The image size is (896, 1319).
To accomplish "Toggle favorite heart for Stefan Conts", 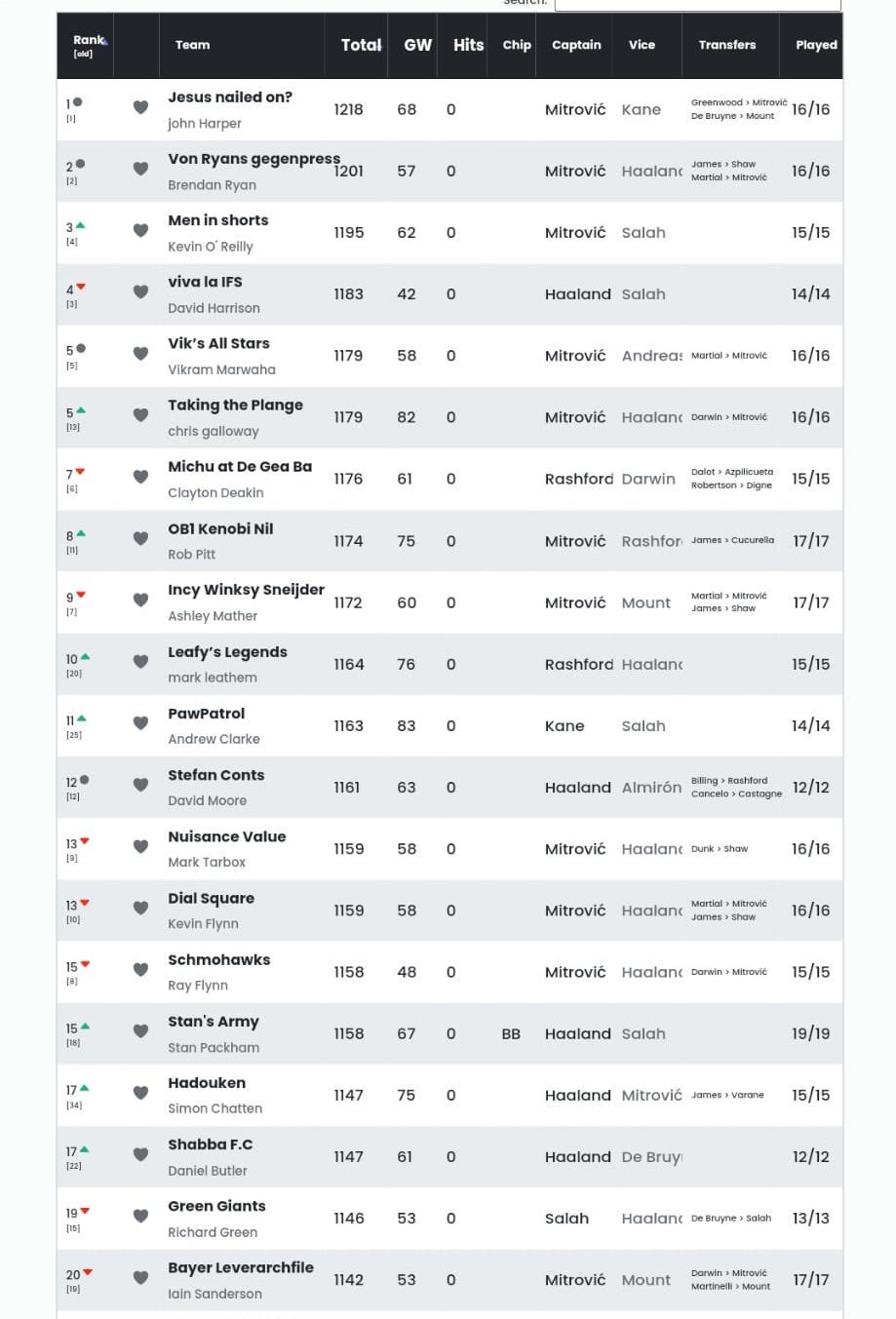I will pyautogui.click(x=140, y=785).
